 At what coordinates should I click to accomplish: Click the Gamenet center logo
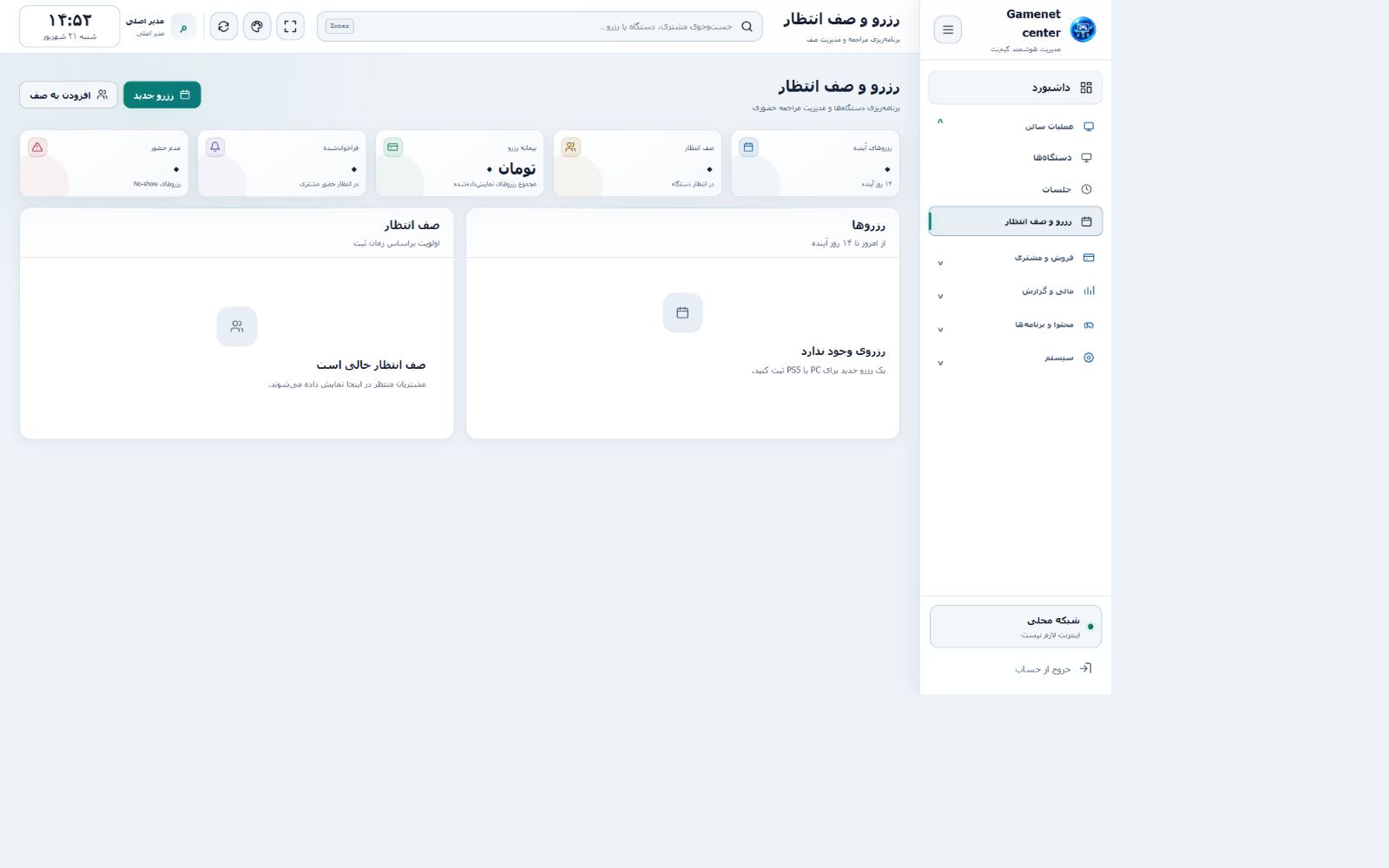[x=1083, y=30]
